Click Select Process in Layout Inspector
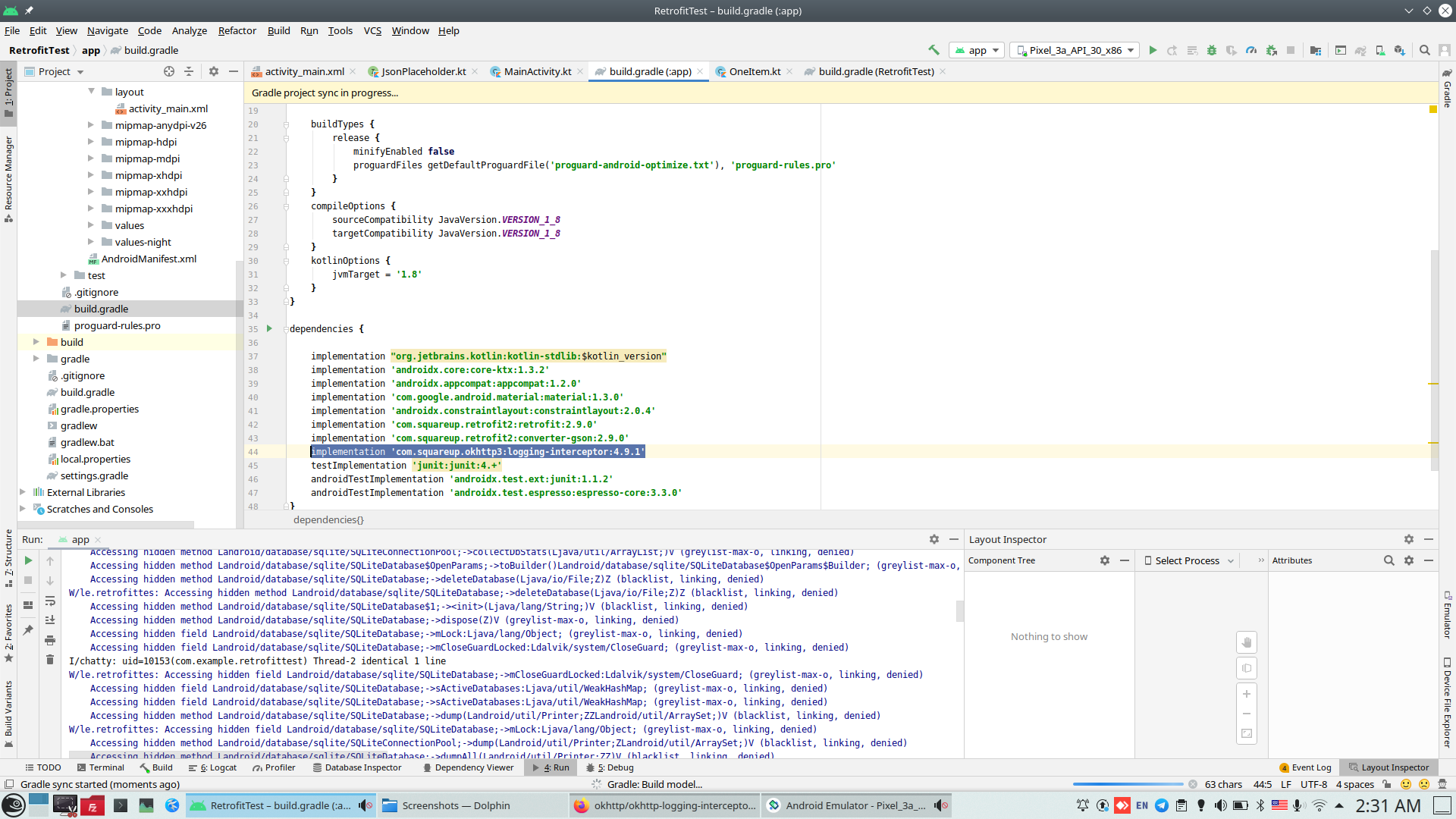 (x=1188, y=560)
